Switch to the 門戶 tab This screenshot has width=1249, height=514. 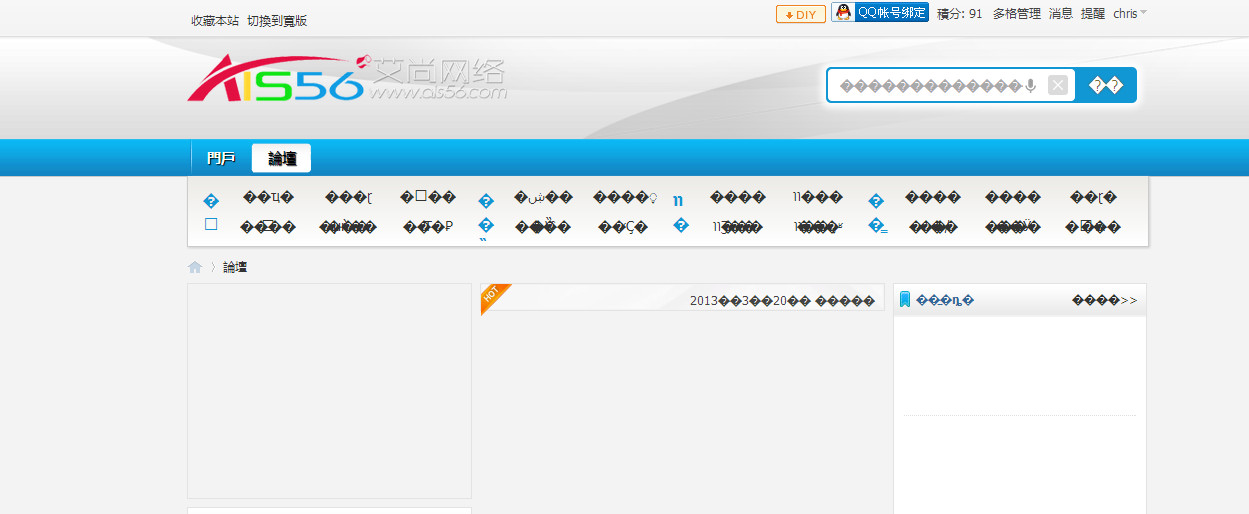tap(221, 158)
